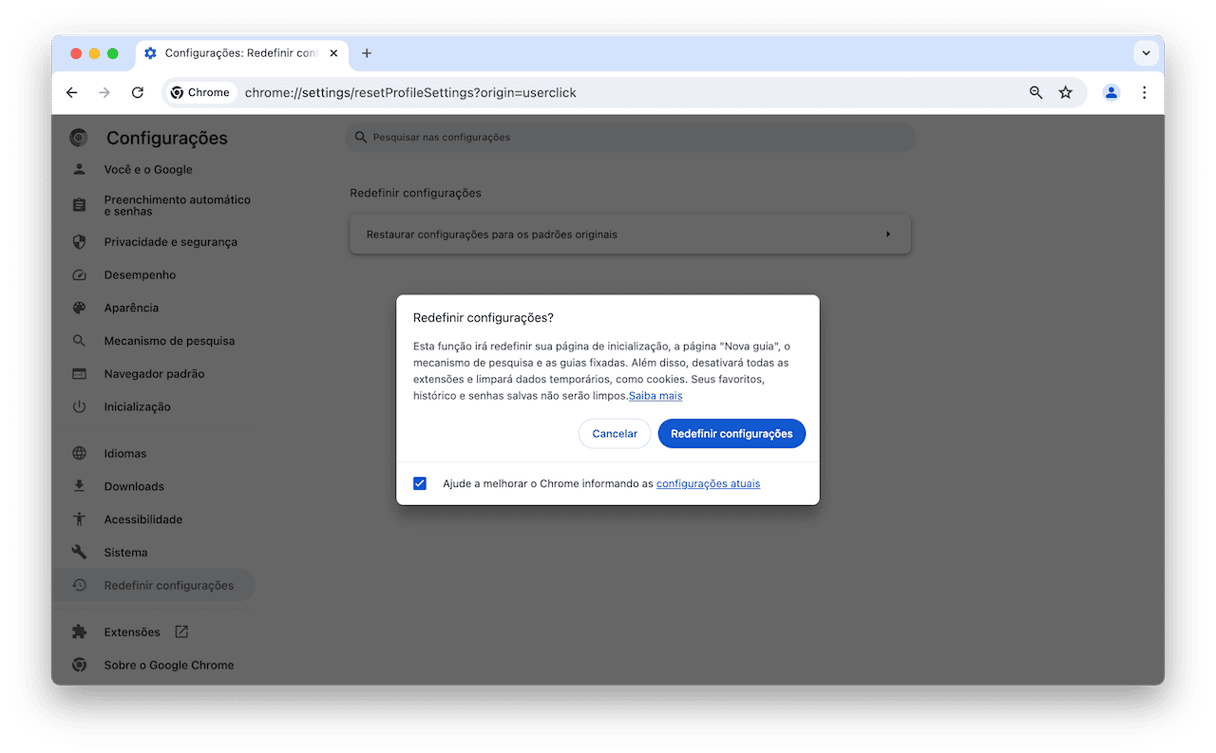Click the Downloads icon in sidebar

click(x=79, y=486)
